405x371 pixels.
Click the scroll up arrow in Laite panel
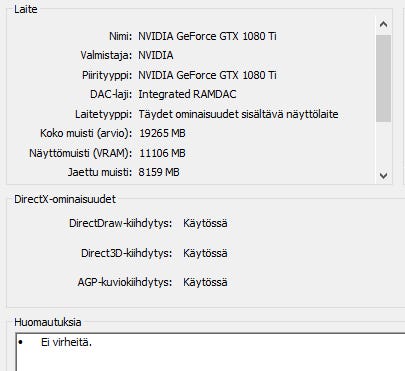click(x=383, y=24)
